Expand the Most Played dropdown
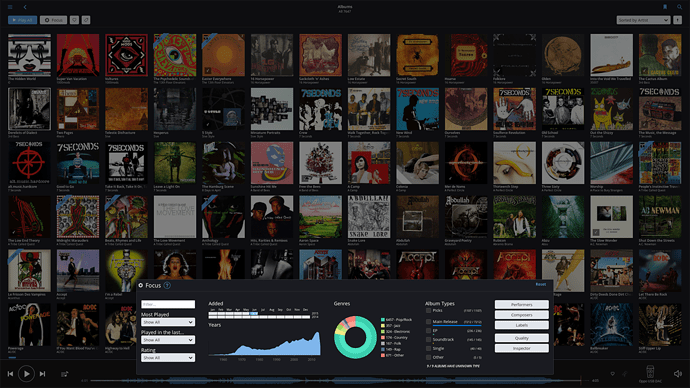The width and height of the screenshot is (690, 388). pyautogui.click(x=168, y=322)
